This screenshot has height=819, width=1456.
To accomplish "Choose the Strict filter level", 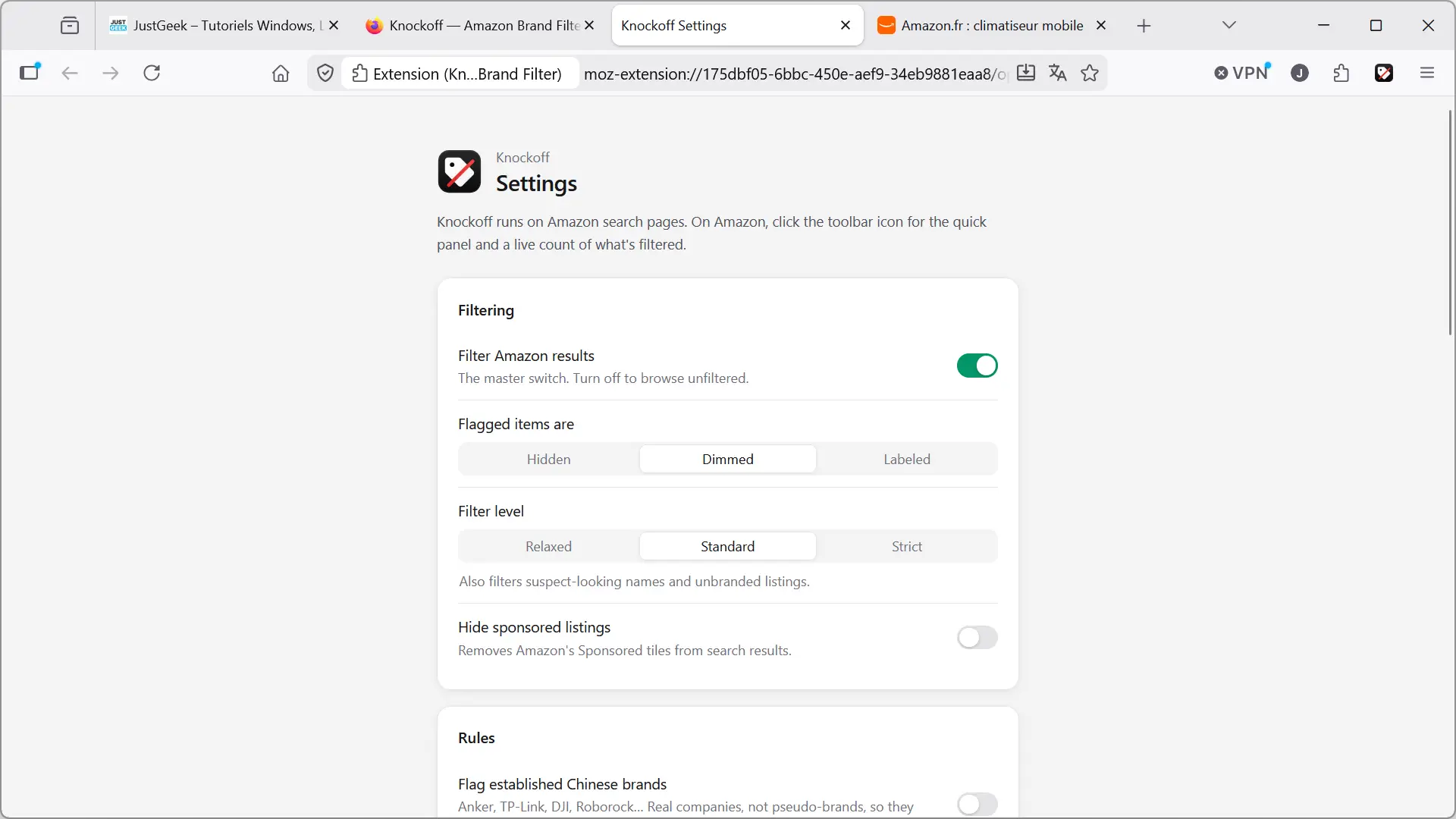I will tap(906, 546).
